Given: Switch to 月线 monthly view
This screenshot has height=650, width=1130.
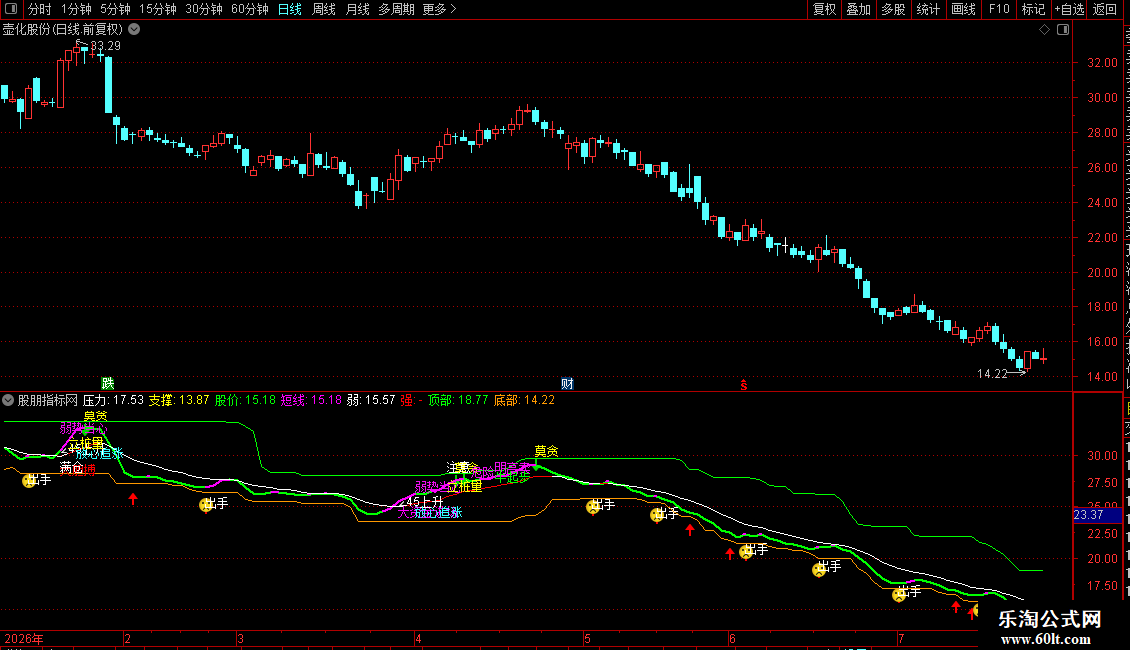Looking at the screenshot, I should [357, 9].
